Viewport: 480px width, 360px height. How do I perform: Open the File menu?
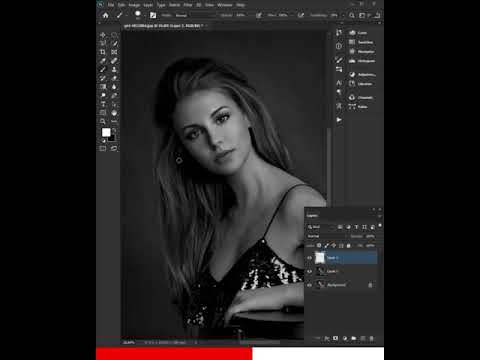tap(111, 5)
